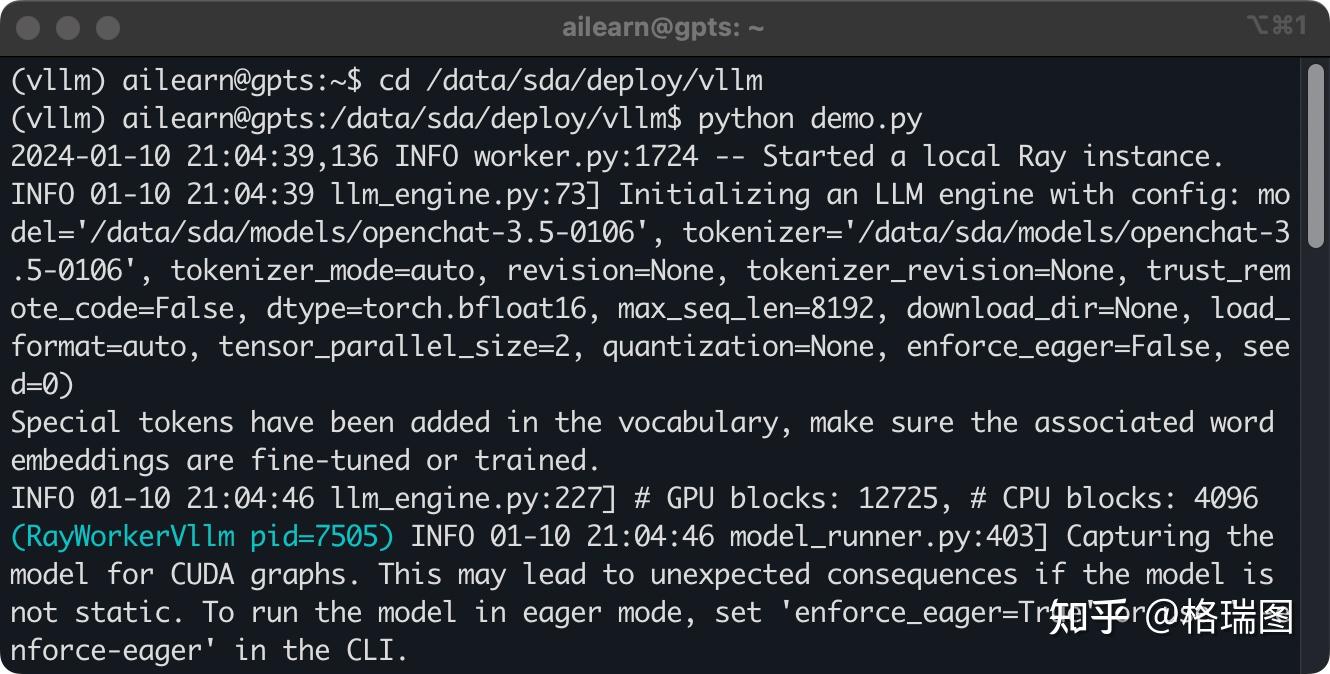Image resolution: width=1330 pixels, height=674 pixels.
Task: Click the cyan (RayWorkerVllm pid=7505) text
Action: 203,537
